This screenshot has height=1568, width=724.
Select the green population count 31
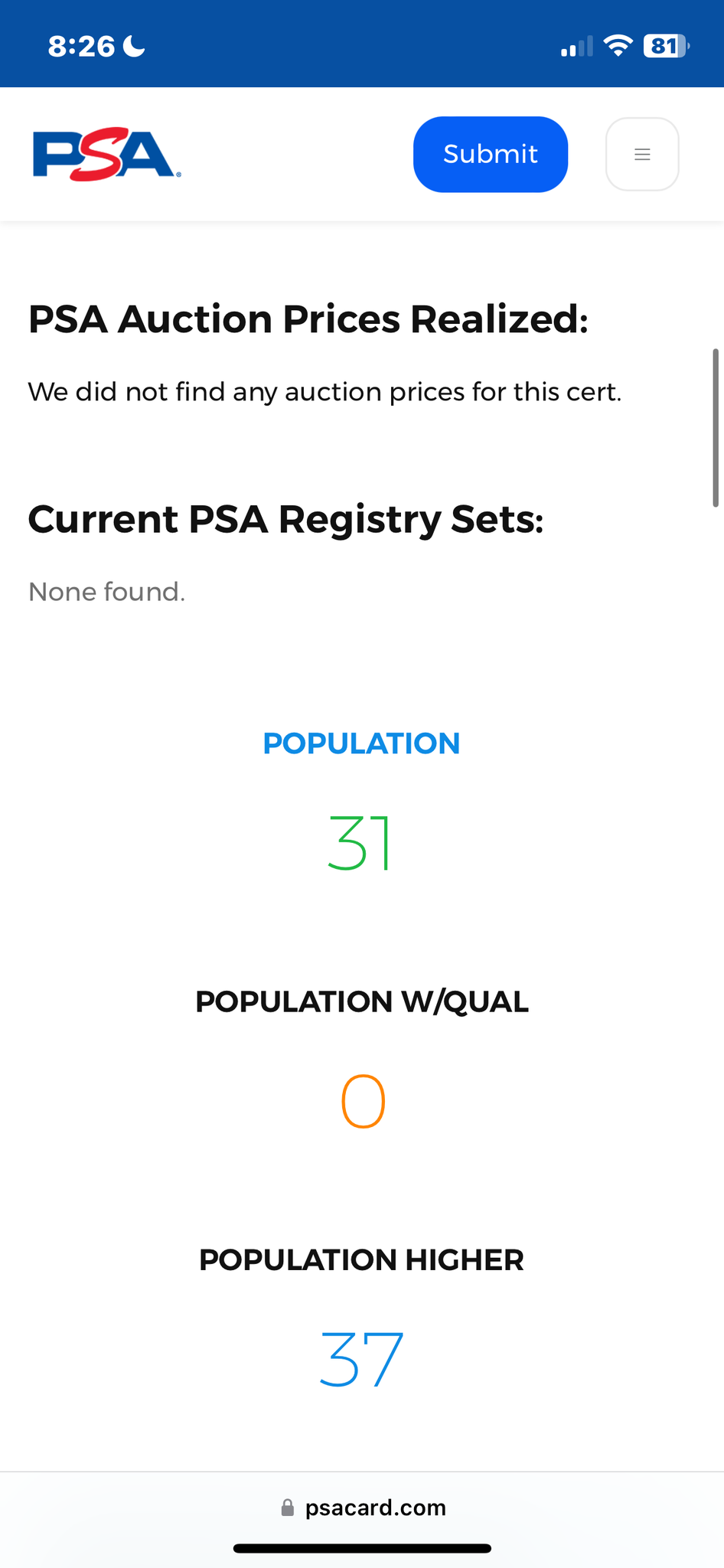(360, 843)
